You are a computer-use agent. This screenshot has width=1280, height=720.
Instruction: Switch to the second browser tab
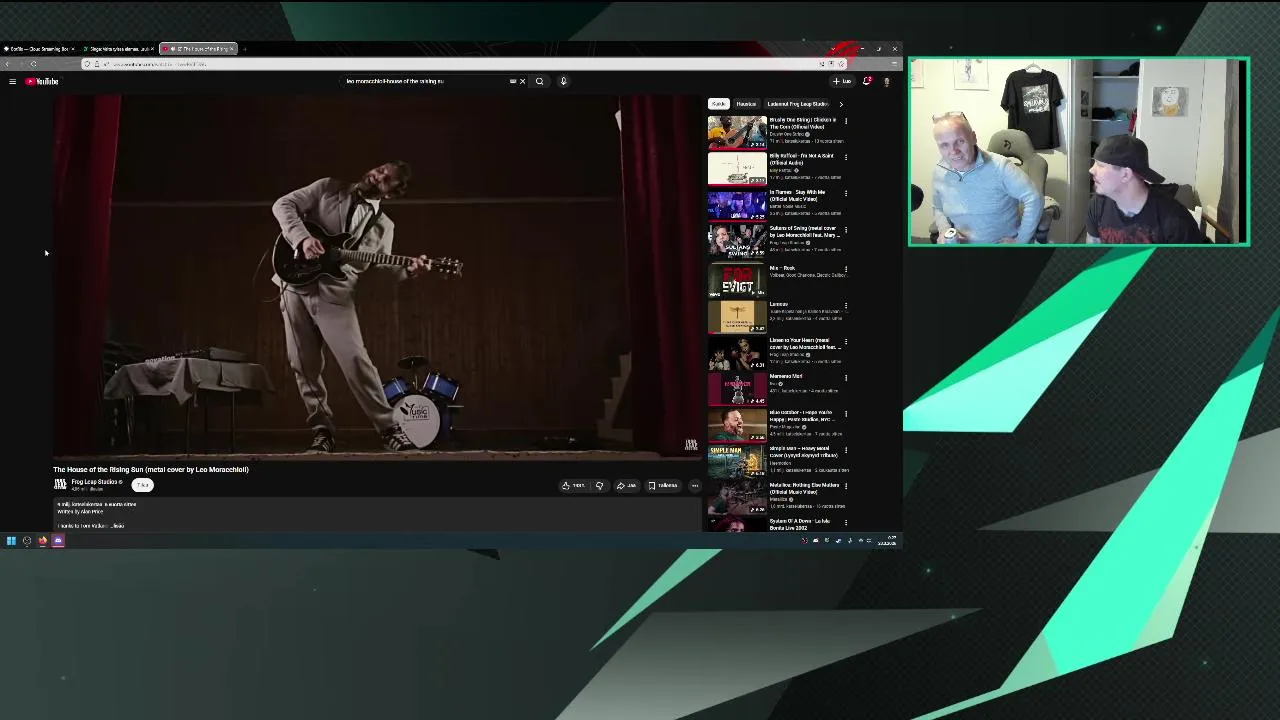(x=118, y=49)
